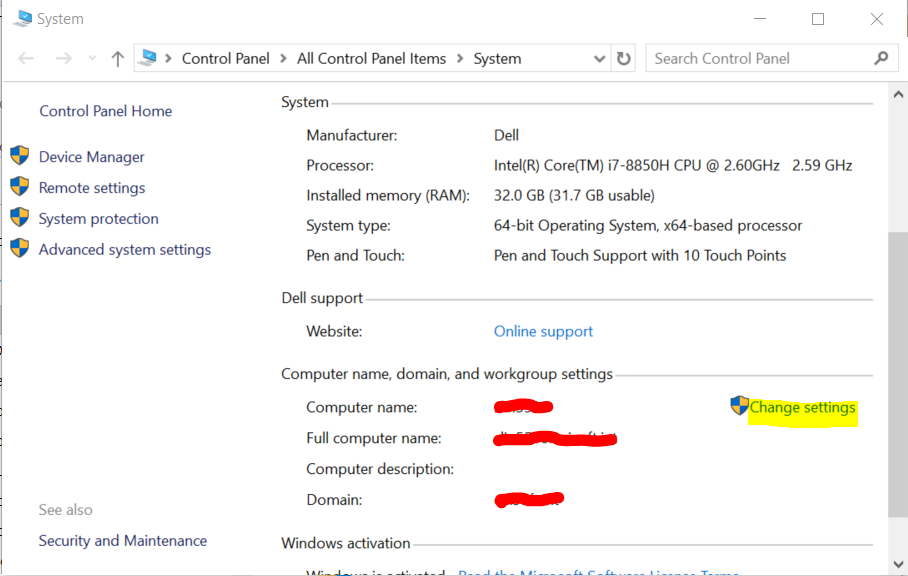Select Control Panel in the breadcrumb path
Image resolution: width=908 pixels, height=576 pixels.
[x=225, y=59]
